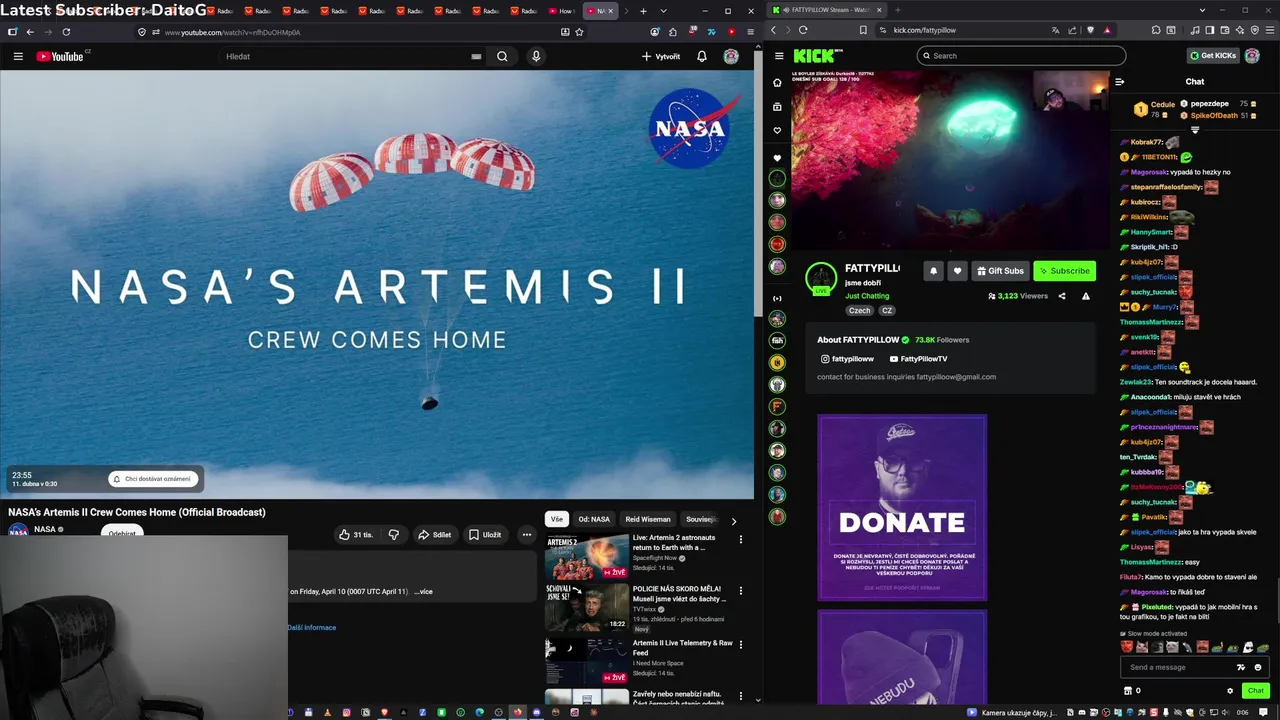This screenshot has height=720, width=1280.
Task: Open the DONATE panel image
Action: 902,508
